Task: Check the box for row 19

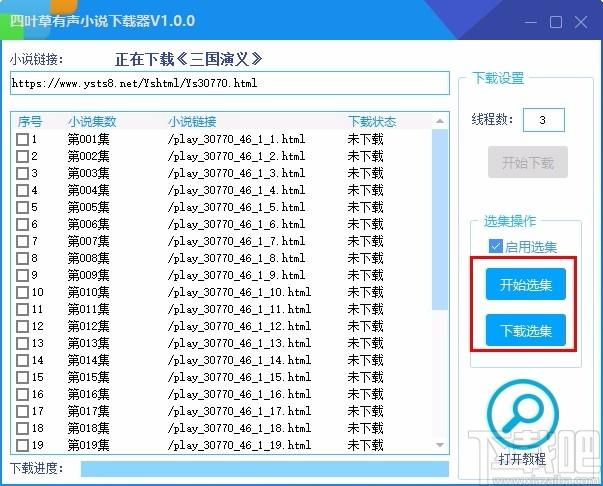Action: [22, 445]
